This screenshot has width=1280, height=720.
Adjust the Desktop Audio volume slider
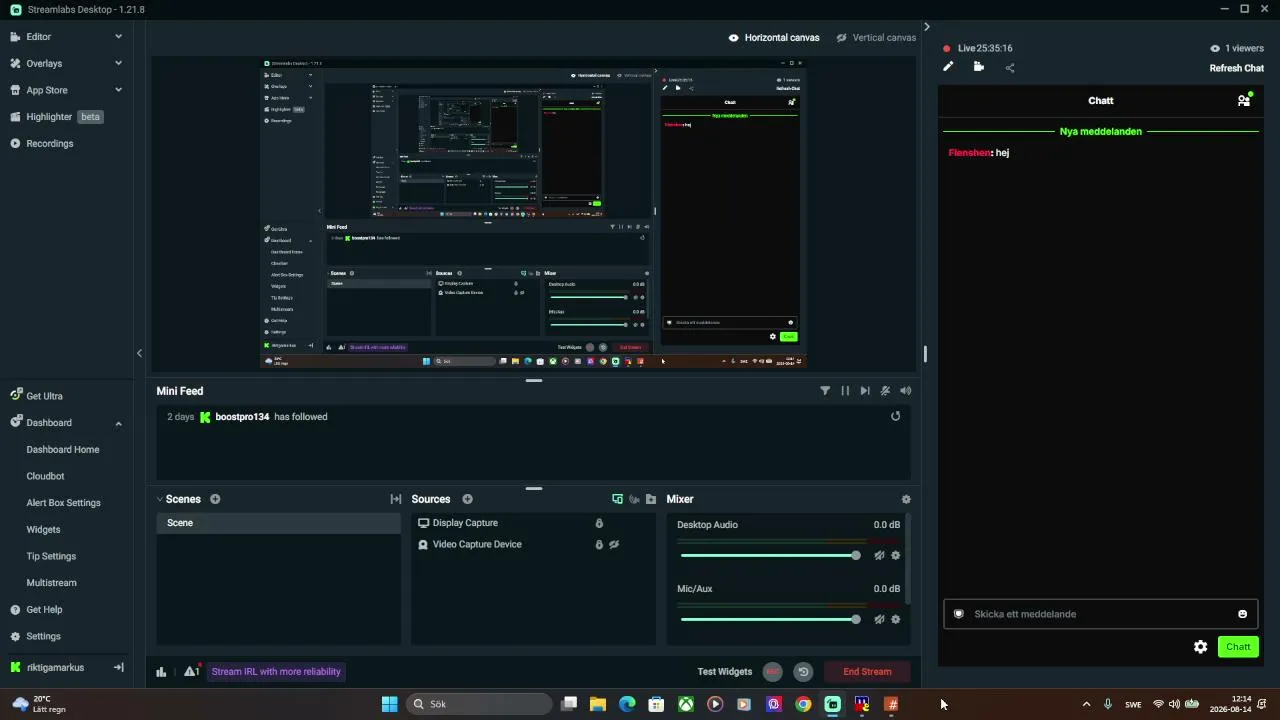click(768, 555)
